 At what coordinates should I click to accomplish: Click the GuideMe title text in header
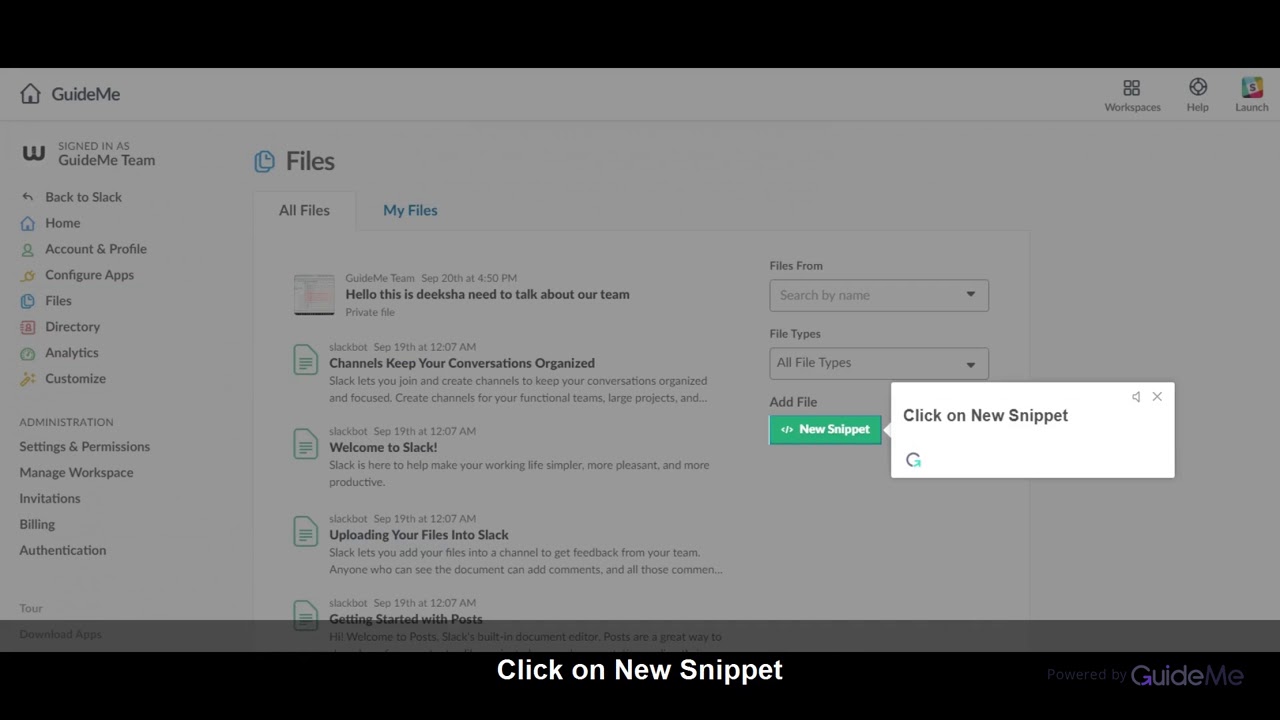coord(86,94)
